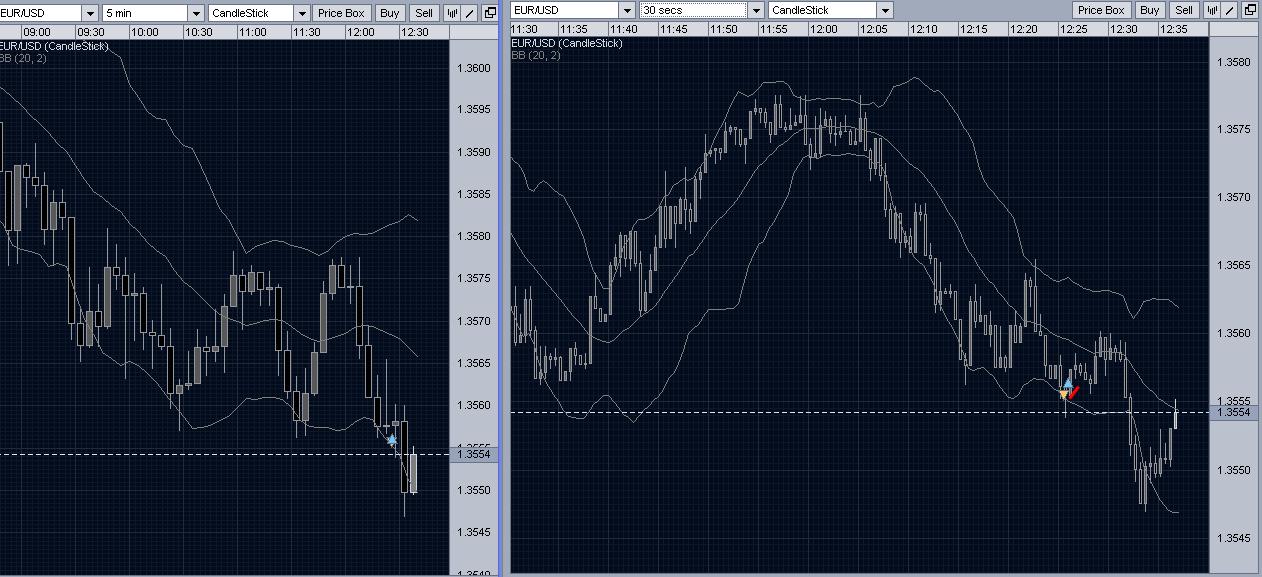Open CandleStick dropdown arrow in left chart
This screenshot has width=1262, height=577.
click(x=302, y=13)
